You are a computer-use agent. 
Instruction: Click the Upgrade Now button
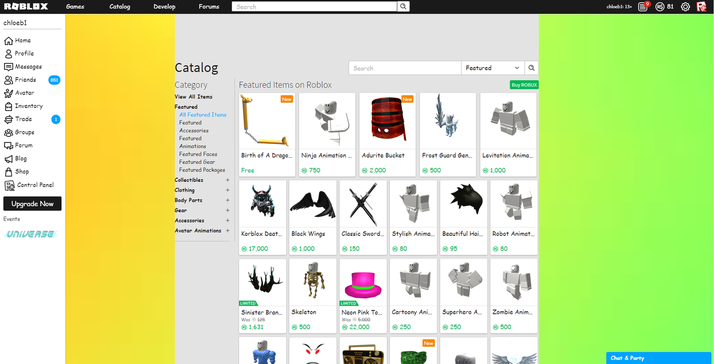tap(32, 204)
